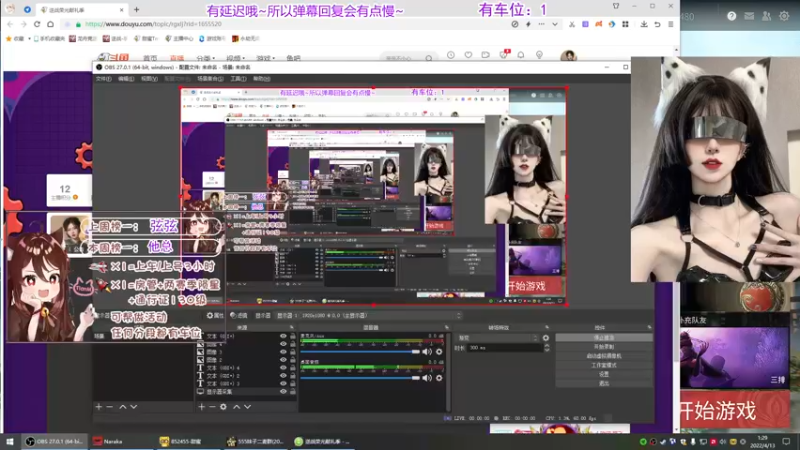
Task: Move the selected source up
Action: point(236,407)
